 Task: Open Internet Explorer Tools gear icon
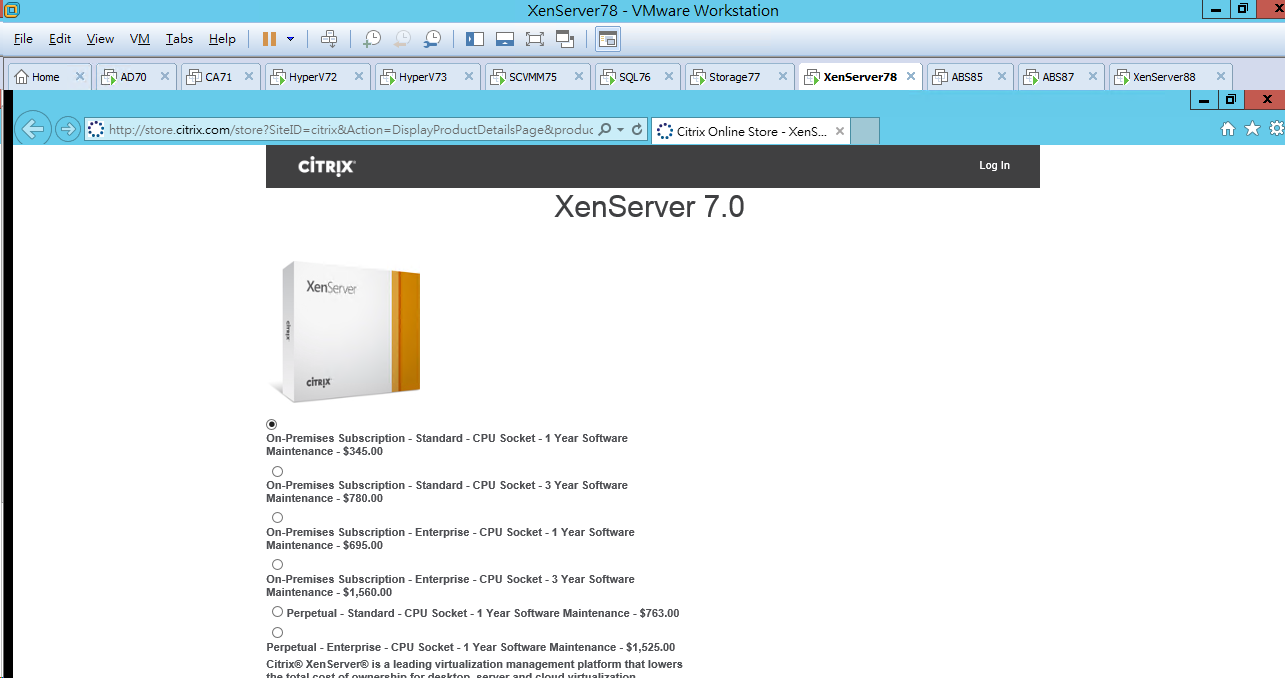(x=1276, y=128)
